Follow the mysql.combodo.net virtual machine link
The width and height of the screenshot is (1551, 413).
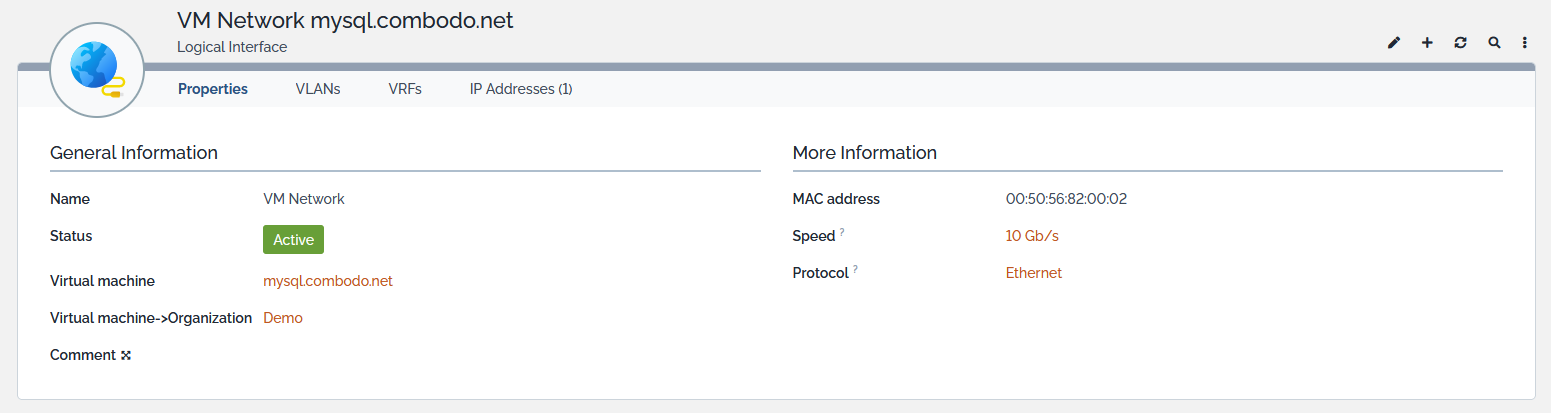pos(328,281)
